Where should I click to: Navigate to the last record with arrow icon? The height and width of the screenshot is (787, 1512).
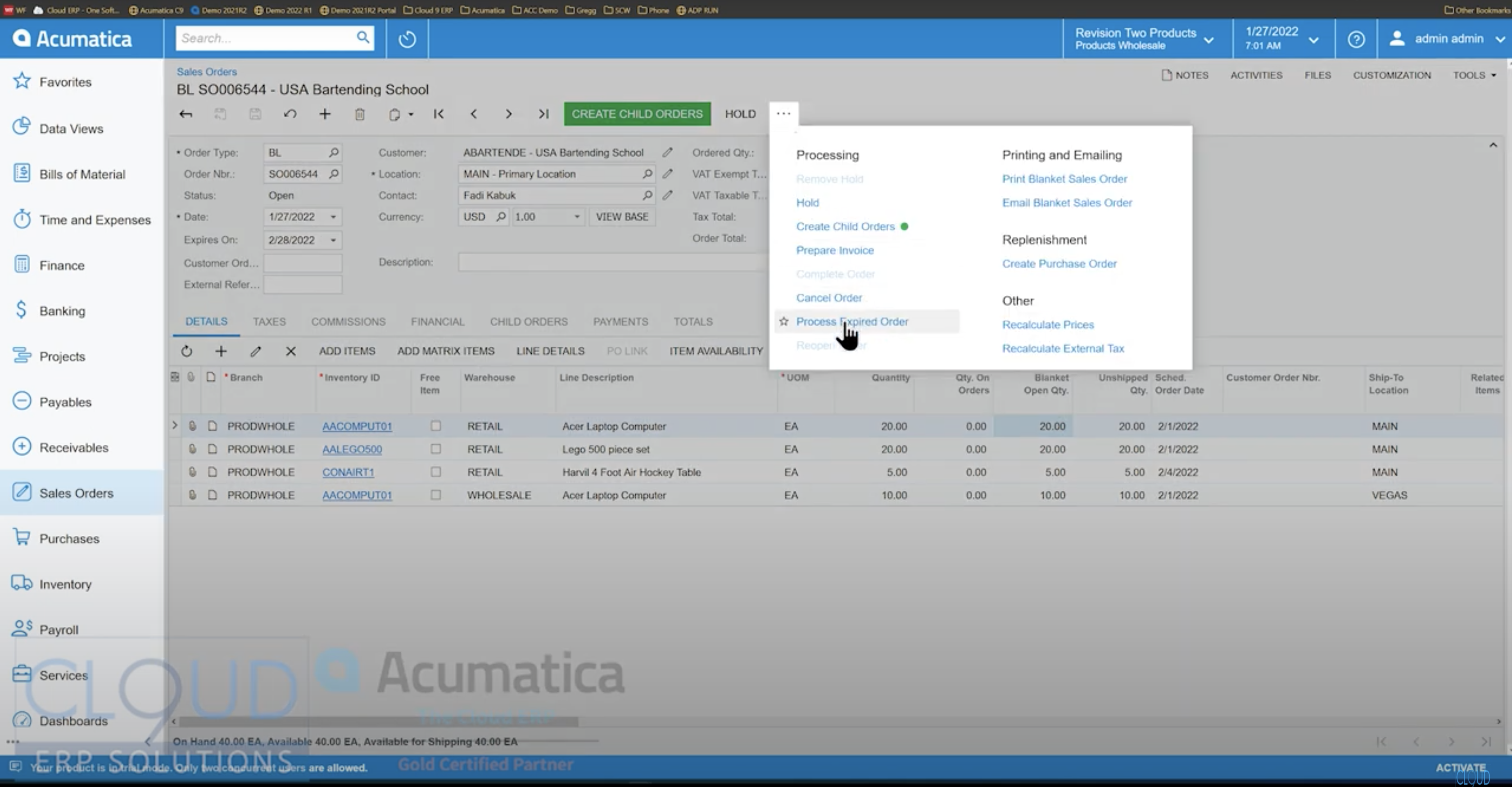[542, 114]
